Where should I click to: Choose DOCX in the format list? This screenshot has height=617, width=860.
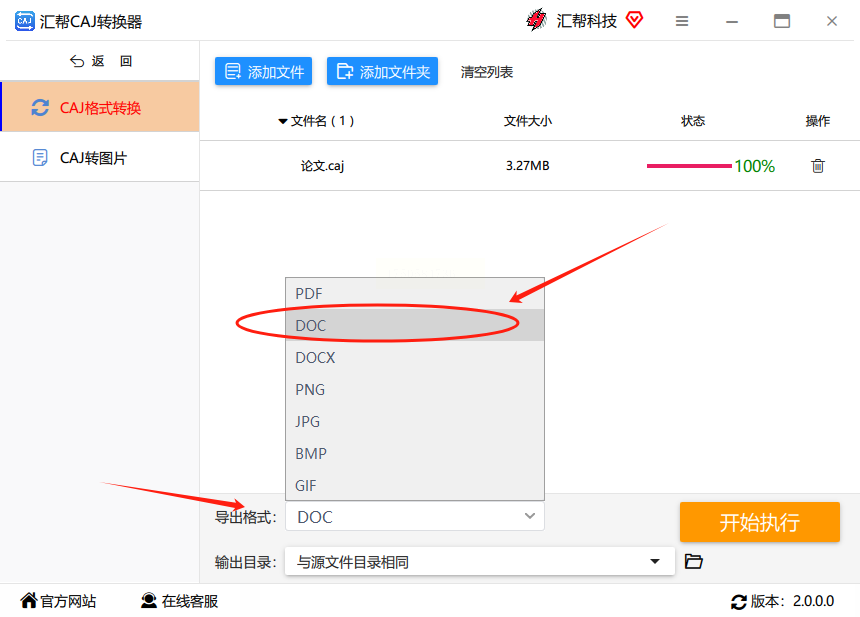tap(415, 358)
